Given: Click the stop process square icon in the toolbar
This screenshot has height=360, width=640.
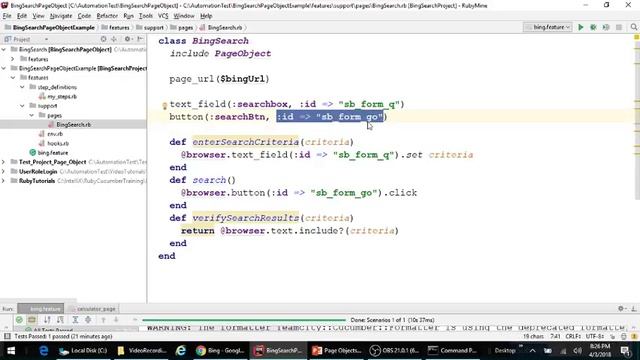Looking at the screenshot, I should click(x=619, y=27).
